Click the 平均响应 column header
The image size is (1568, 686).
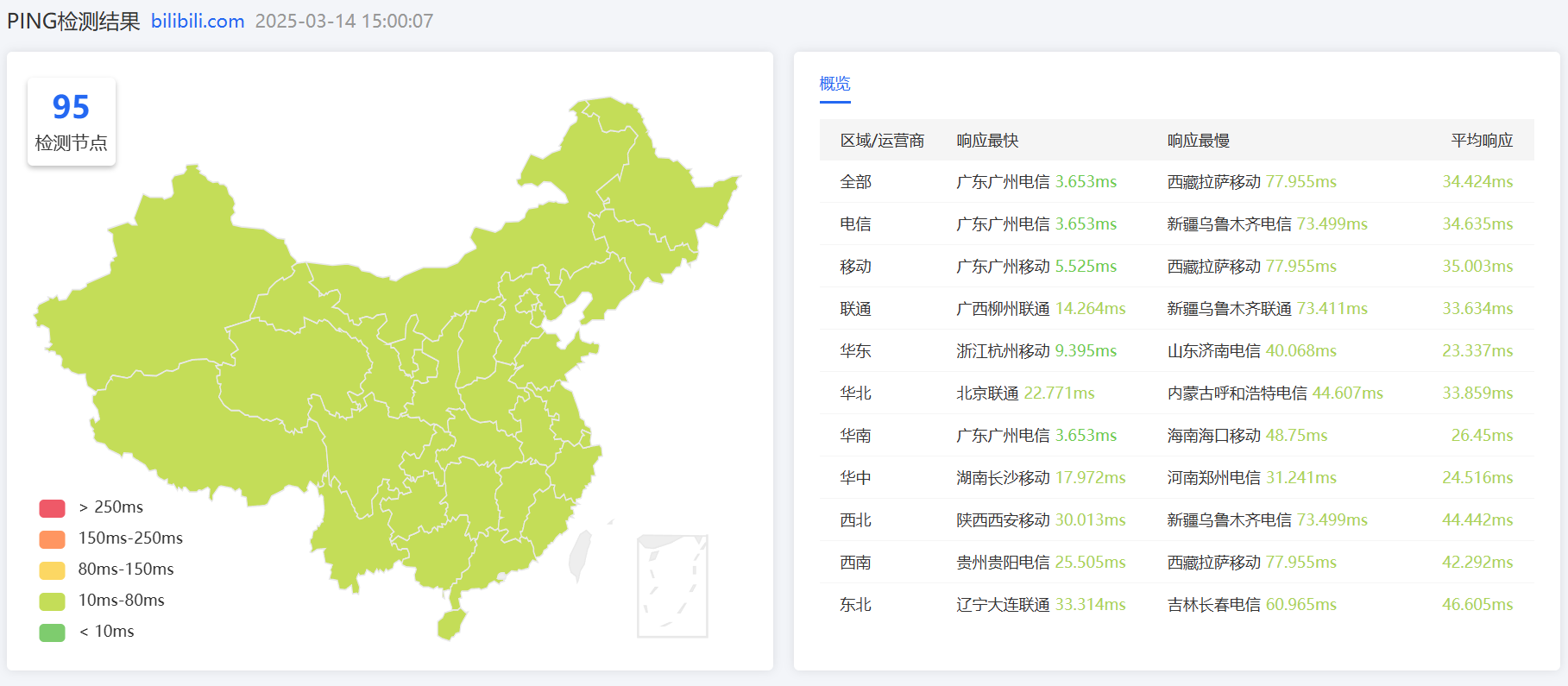[x=1481, y=141]
